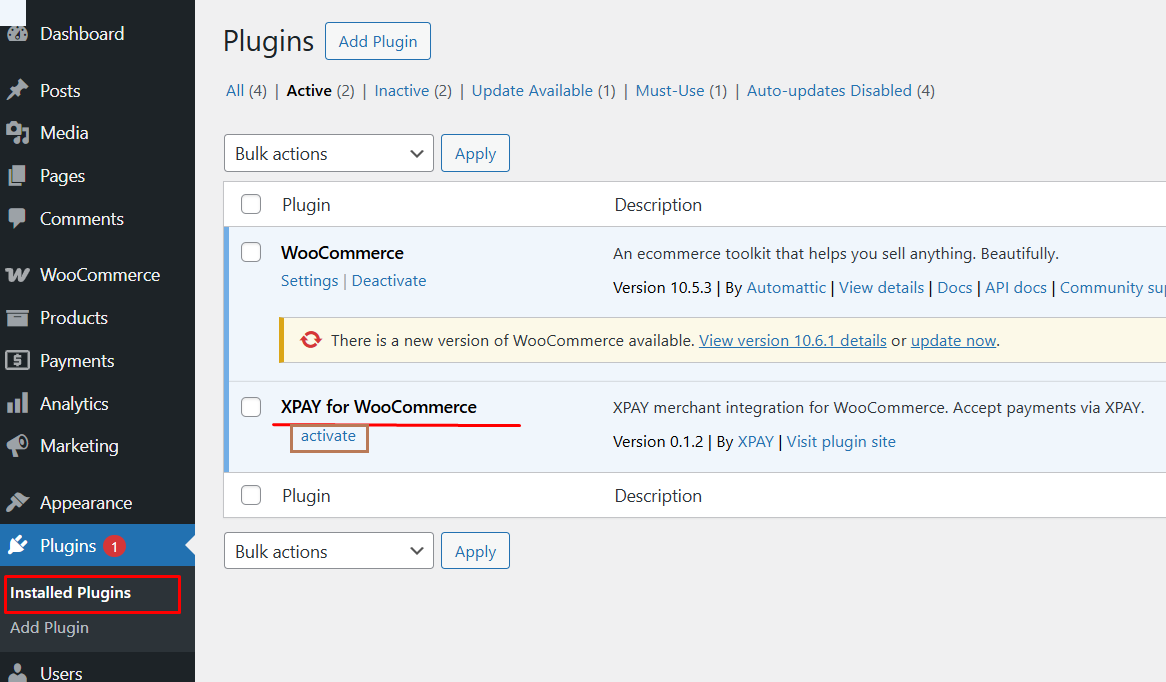The image size is (1166, 682).
Task: Click the update now link for WooCommerce
Action: coord(953,340)
